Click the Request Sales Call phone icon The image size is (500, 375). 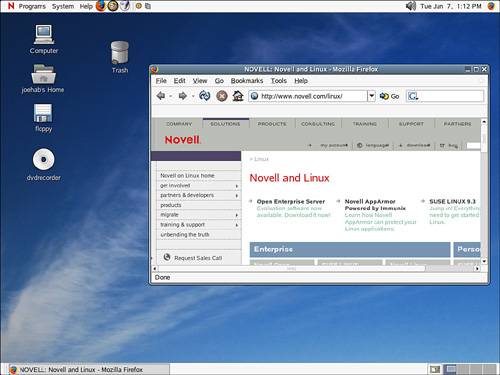(167, 257)
